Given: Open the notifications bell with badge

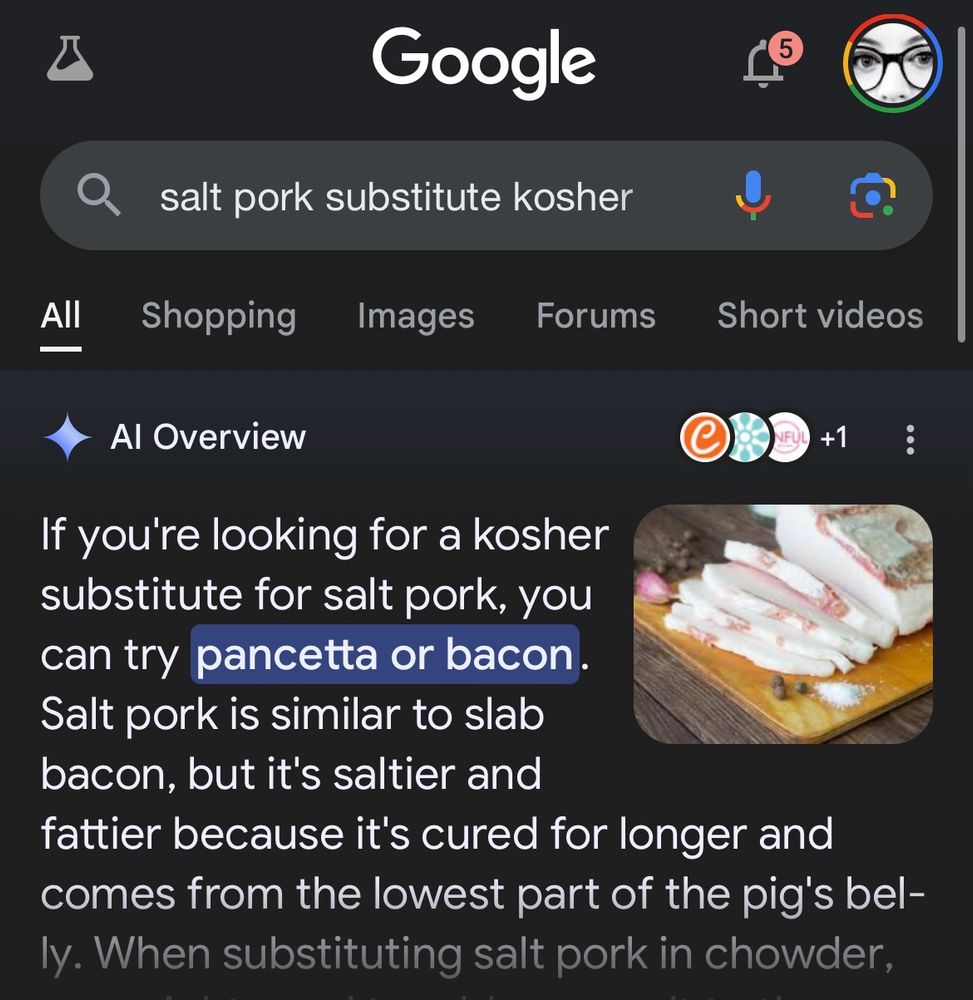Looking at the screenshot, I should coord(772,62).
